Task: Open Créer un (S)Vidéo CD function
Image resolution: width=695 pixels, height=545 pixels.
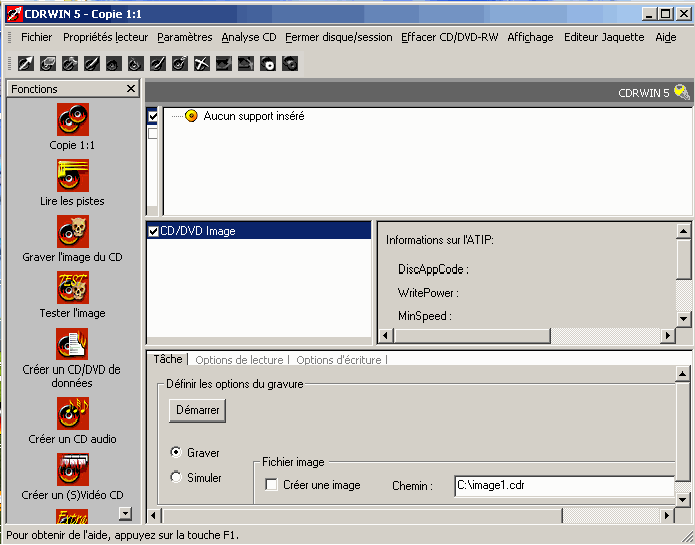Action: pyautogui.click(x=73, y=469)
